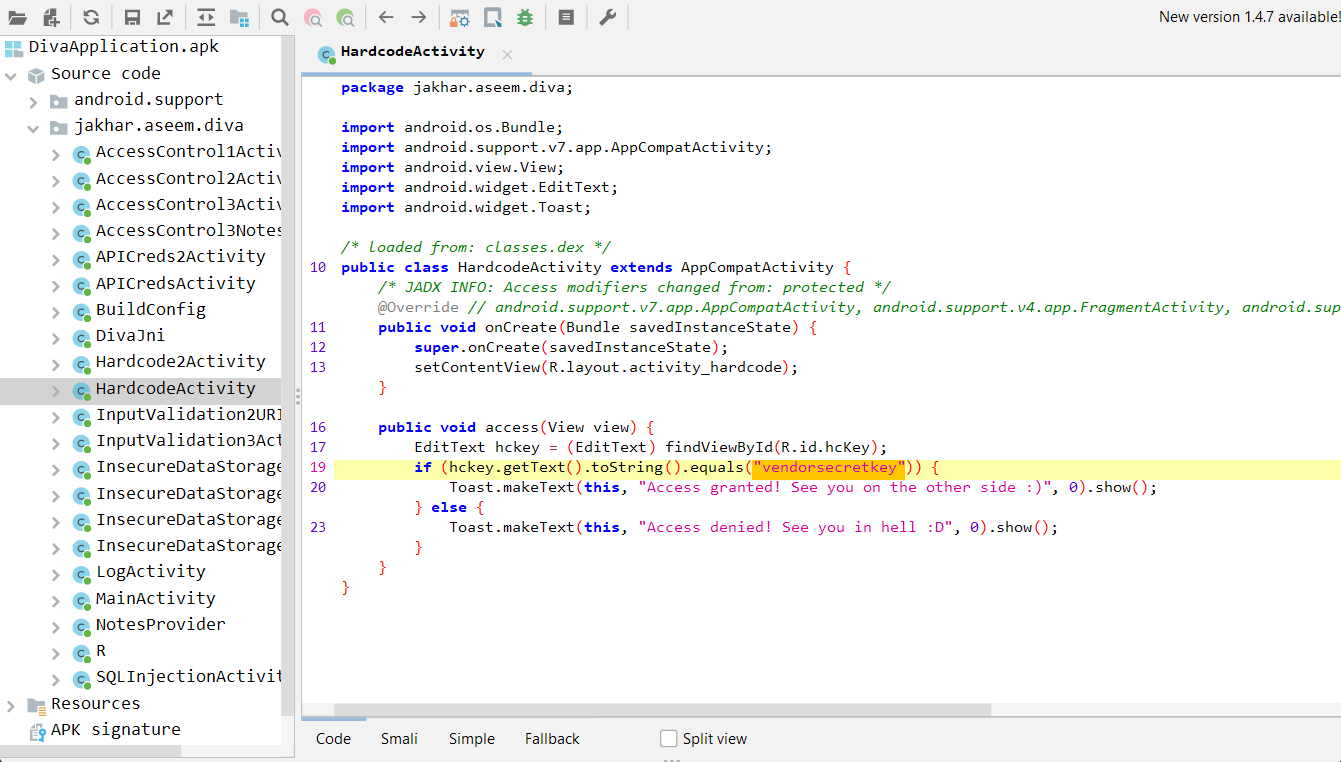Open MainActivity in the source tree
Screen dimensions: 1341x762
click(x=155, y=598)
